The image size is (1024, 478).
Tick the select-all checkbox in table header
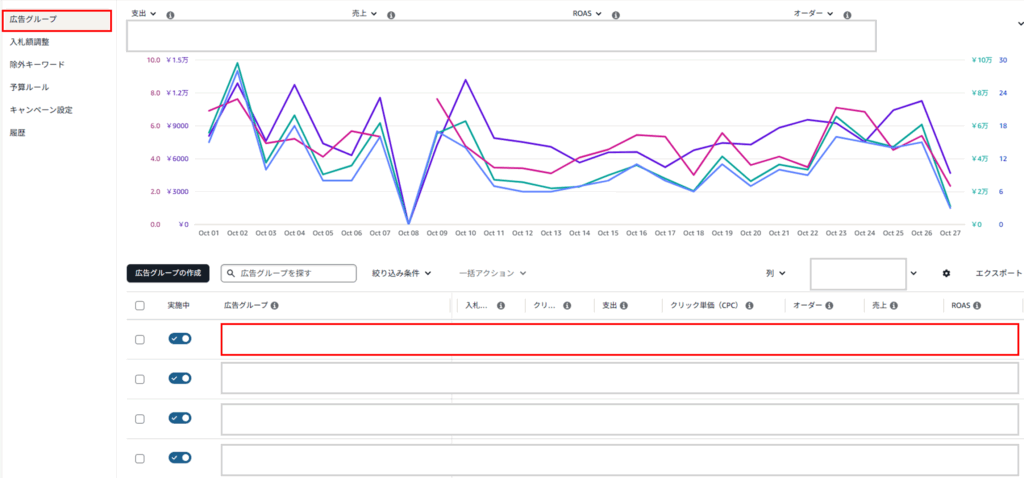(139, 306)
